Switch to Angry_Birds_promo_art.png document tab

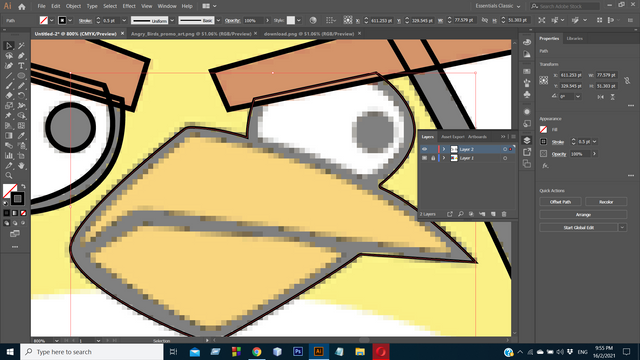coord(191,34)
